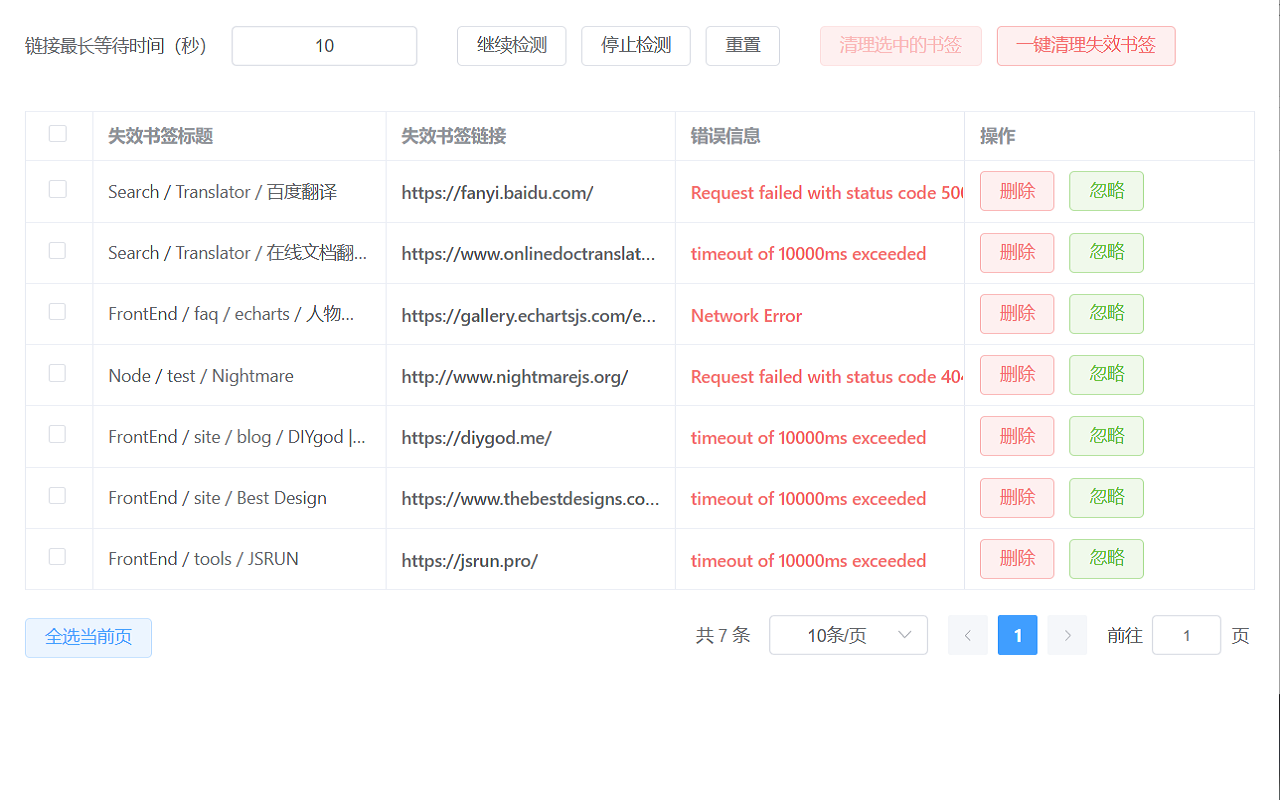Select all rows via the header checkbox

(58, 134)
